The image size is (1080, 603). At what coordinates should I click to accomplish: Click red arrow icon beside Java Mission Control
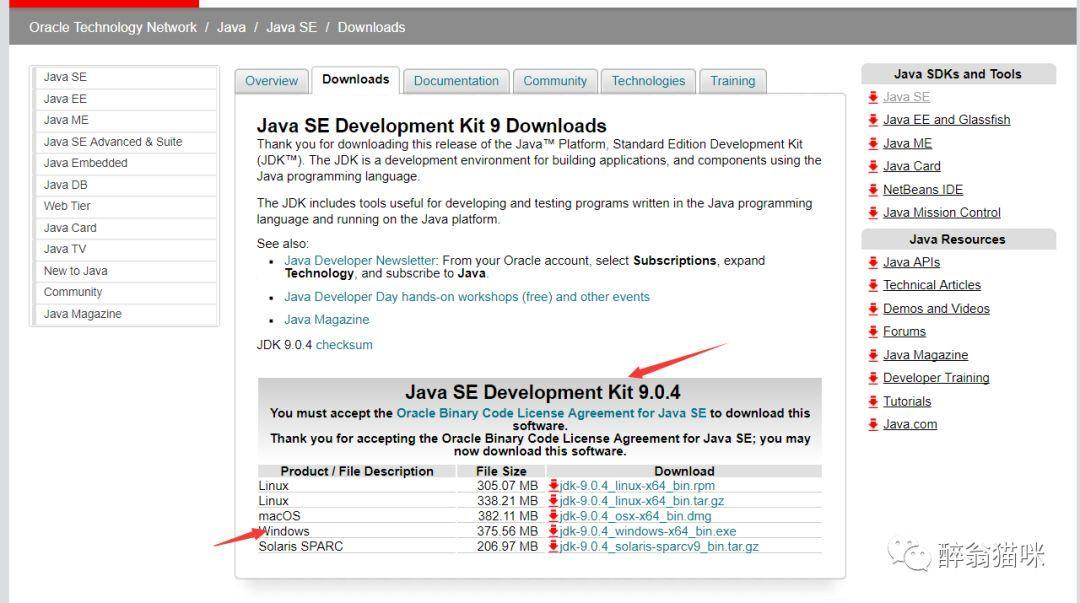click(x=873, y=212)
